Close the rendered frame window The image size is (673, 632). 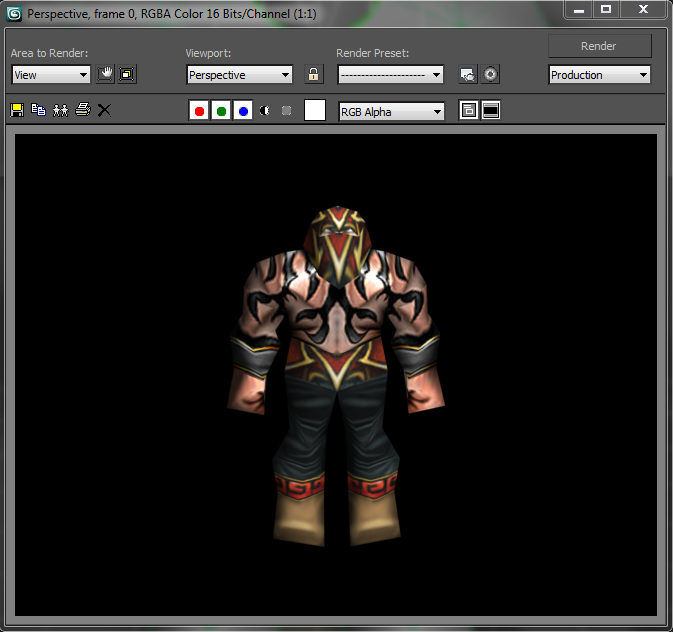[643, 9]
